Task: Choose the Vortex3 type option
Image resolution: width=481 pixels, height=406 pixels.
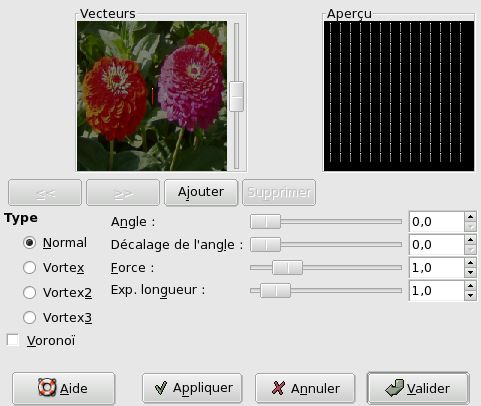Action: (29, 317)
